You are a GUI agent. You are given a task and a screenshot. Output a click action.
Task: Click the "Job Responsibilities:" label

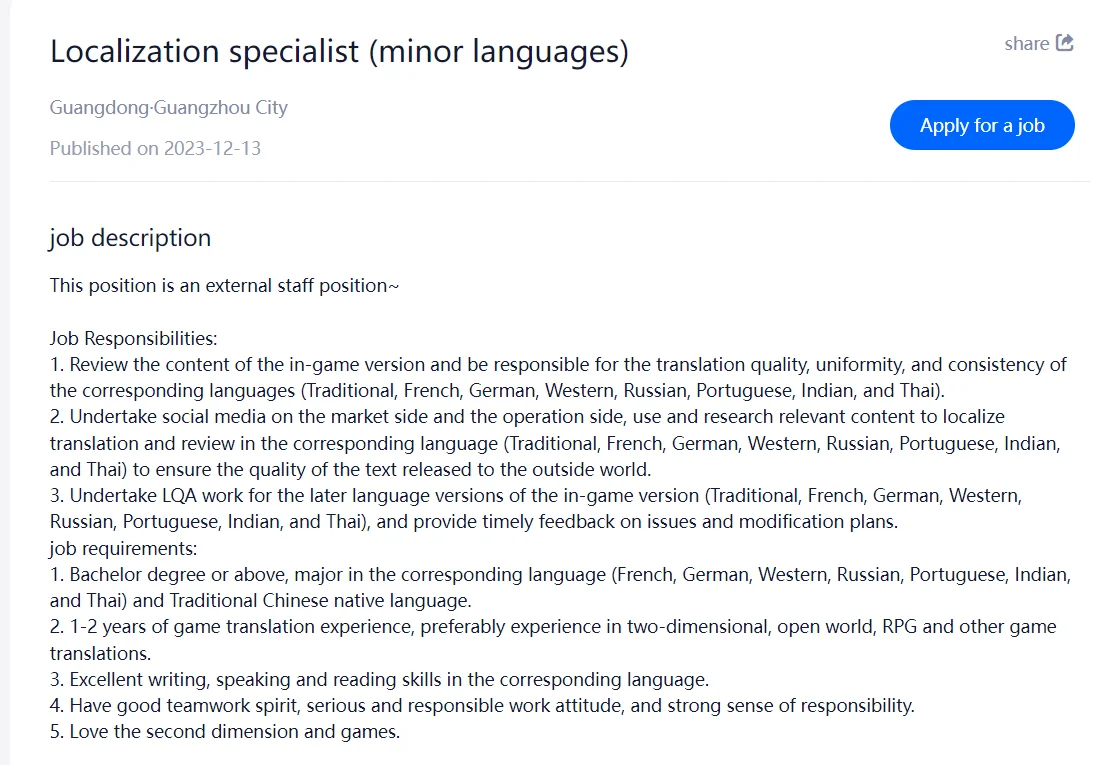click(x=134, y=338)
